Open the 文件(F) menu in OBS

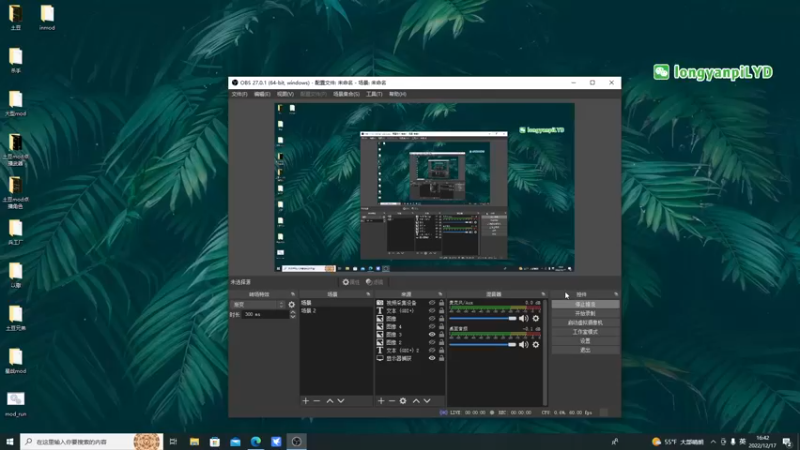pos(239,94)
